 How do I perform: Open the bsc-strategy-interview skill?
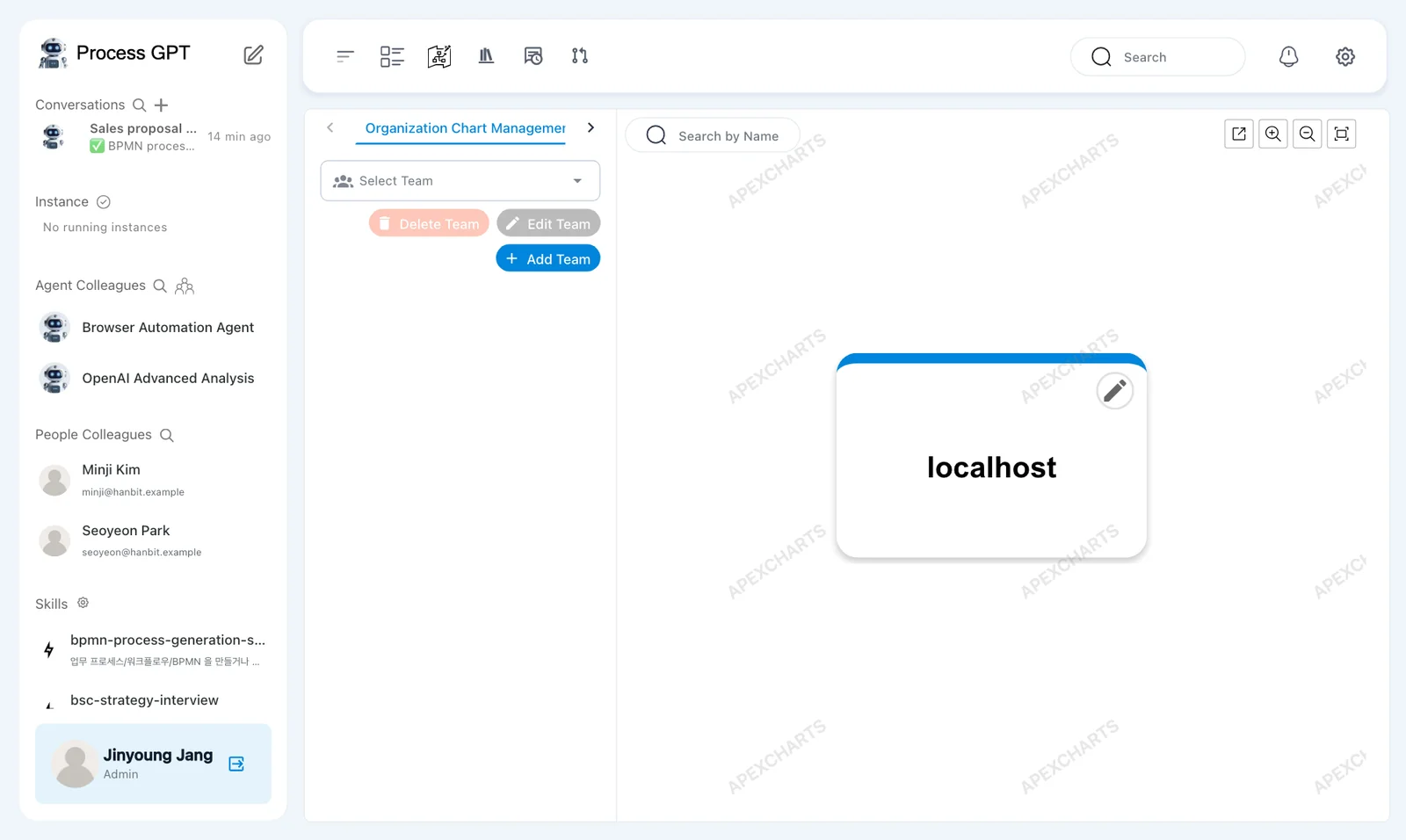[153, 700]
